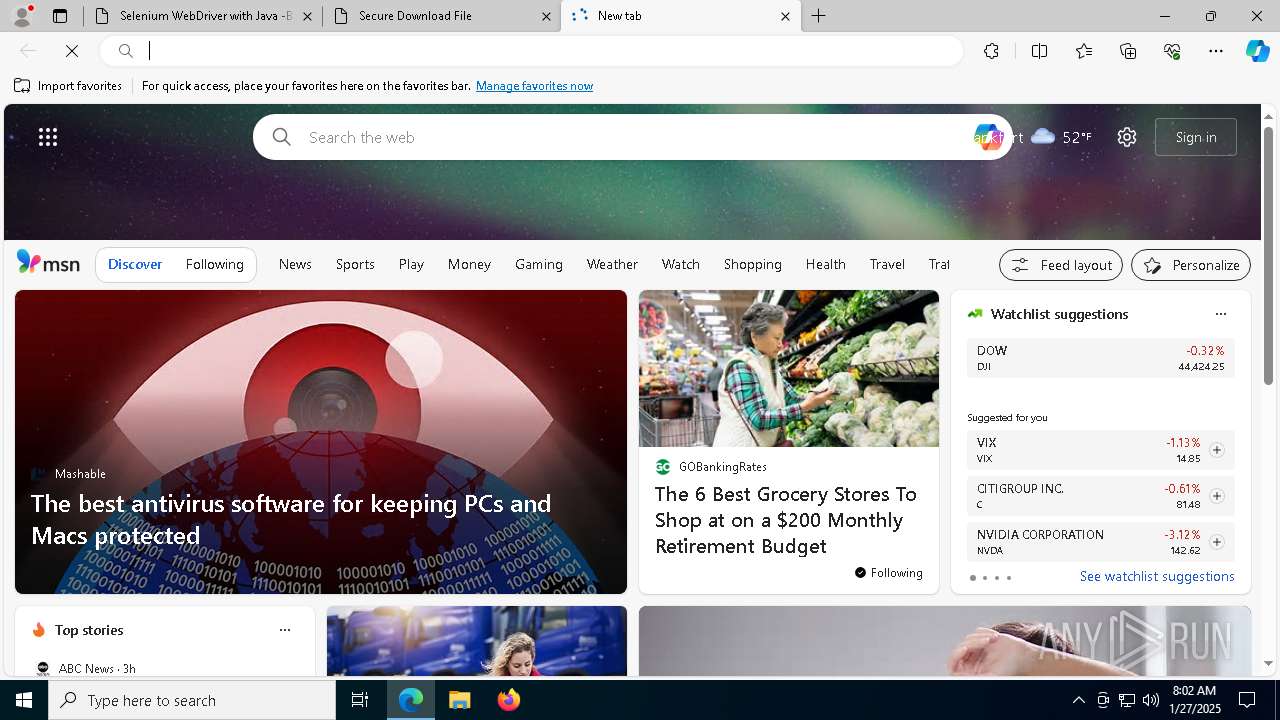This screenshot has height=720, width=1280.
Task: Add CITIGROUP INC. to watchlist
Action: [x=1216, y=496]
